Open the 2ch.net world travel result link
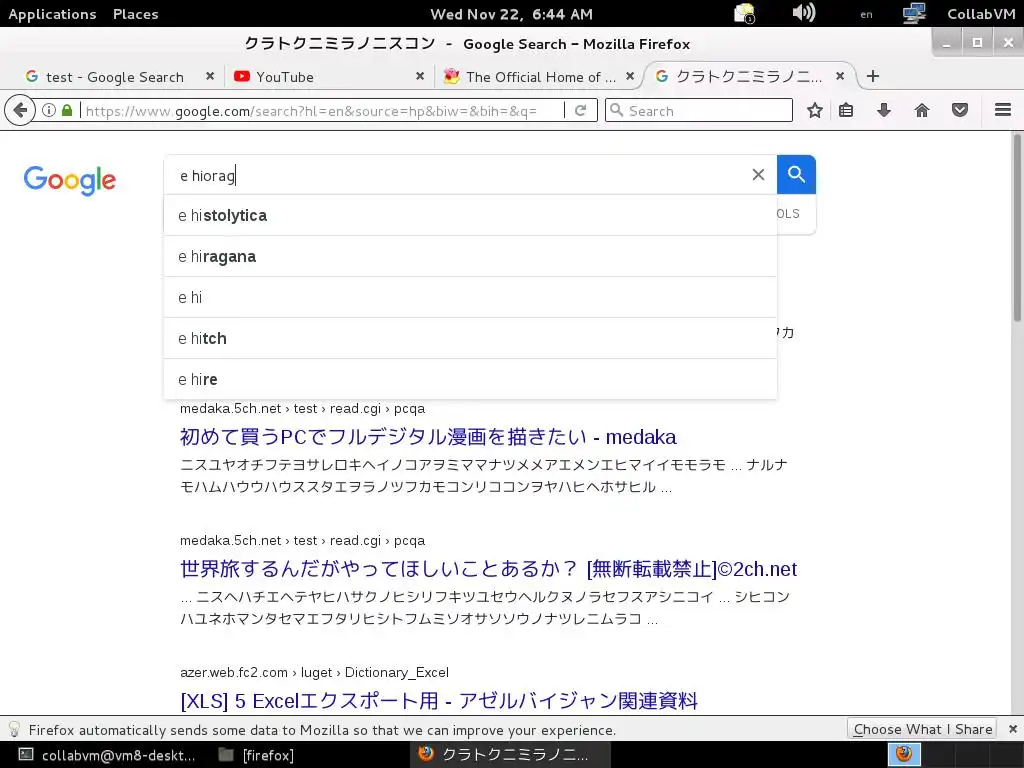This screenshot has width=1024, height=768. coord(488,569)
